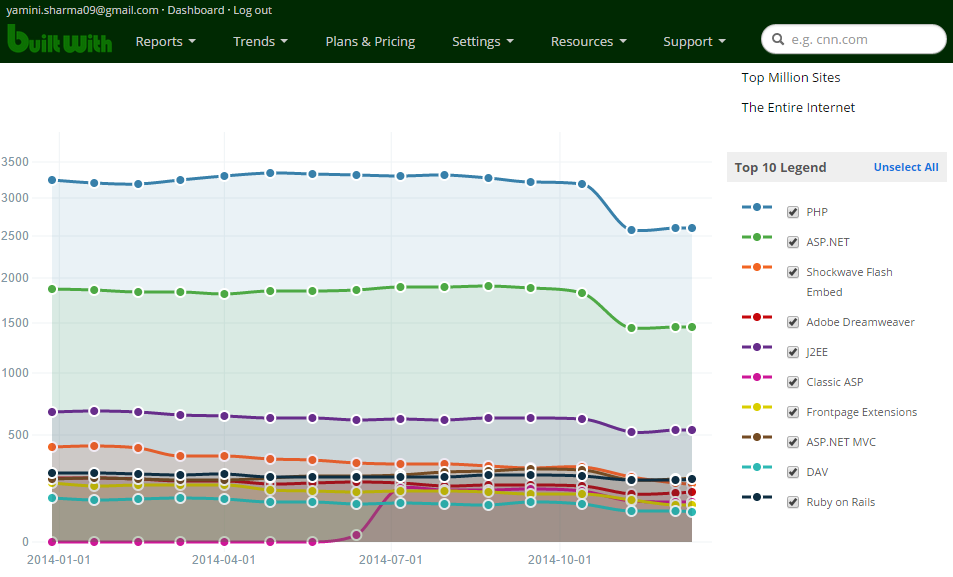Disable the J2EE series checkbox
Image resolution: width=953 pixels, height=577 pixels.
coord(793,352)
